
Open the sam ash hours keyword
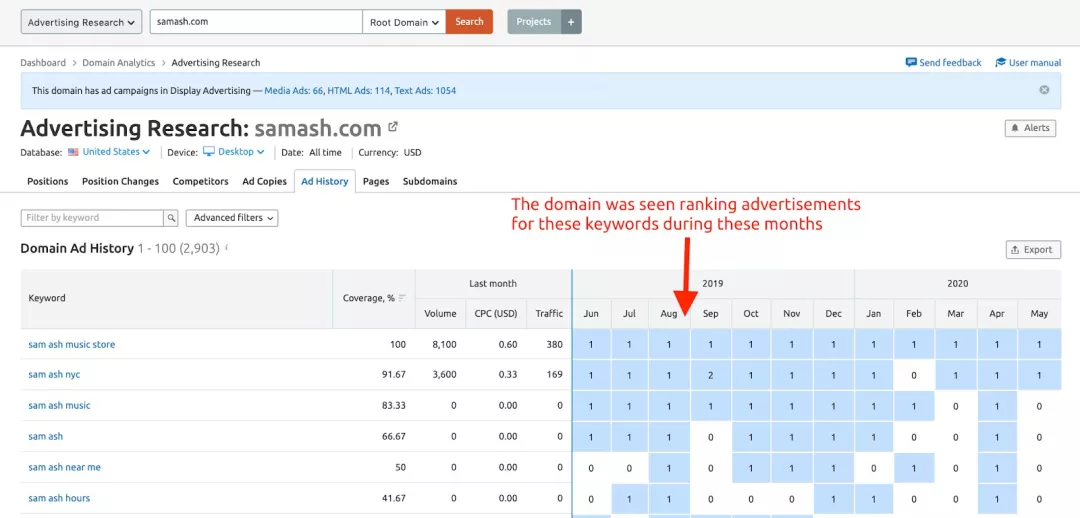(59, 498)
